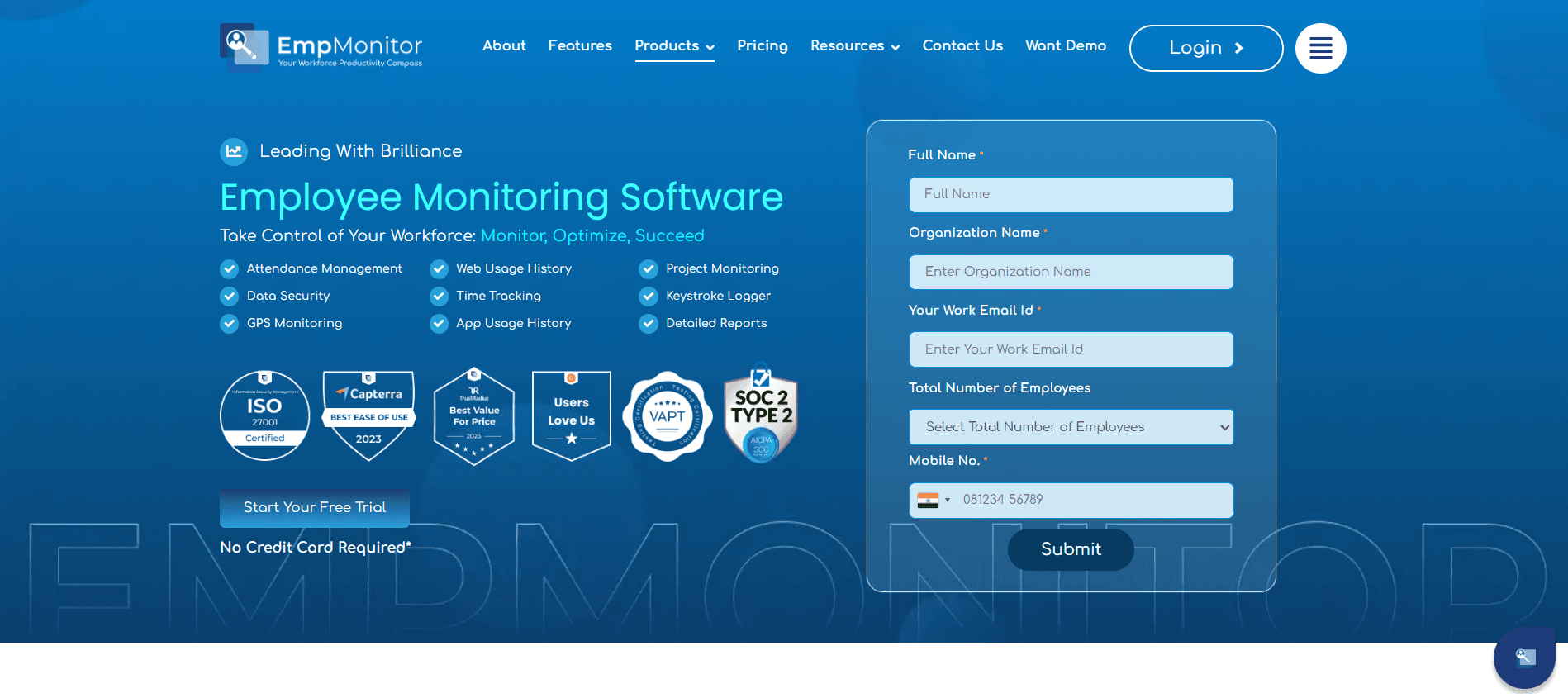Click the checkmark icon beside Keystroke Logger
Screen dimensions: 1568x698
tap(649, 296)
